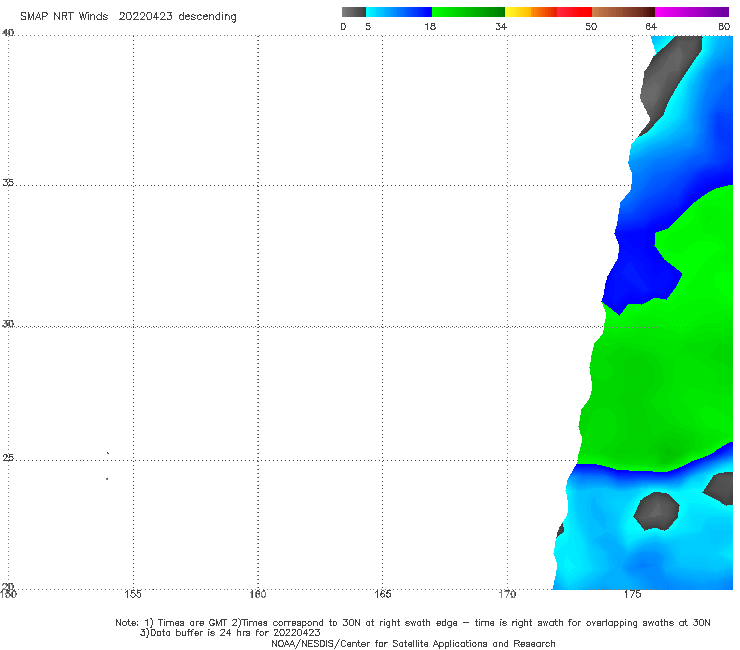Click the longitude label '175'
This screenshot has height=650, width=740.
(632, 594)
